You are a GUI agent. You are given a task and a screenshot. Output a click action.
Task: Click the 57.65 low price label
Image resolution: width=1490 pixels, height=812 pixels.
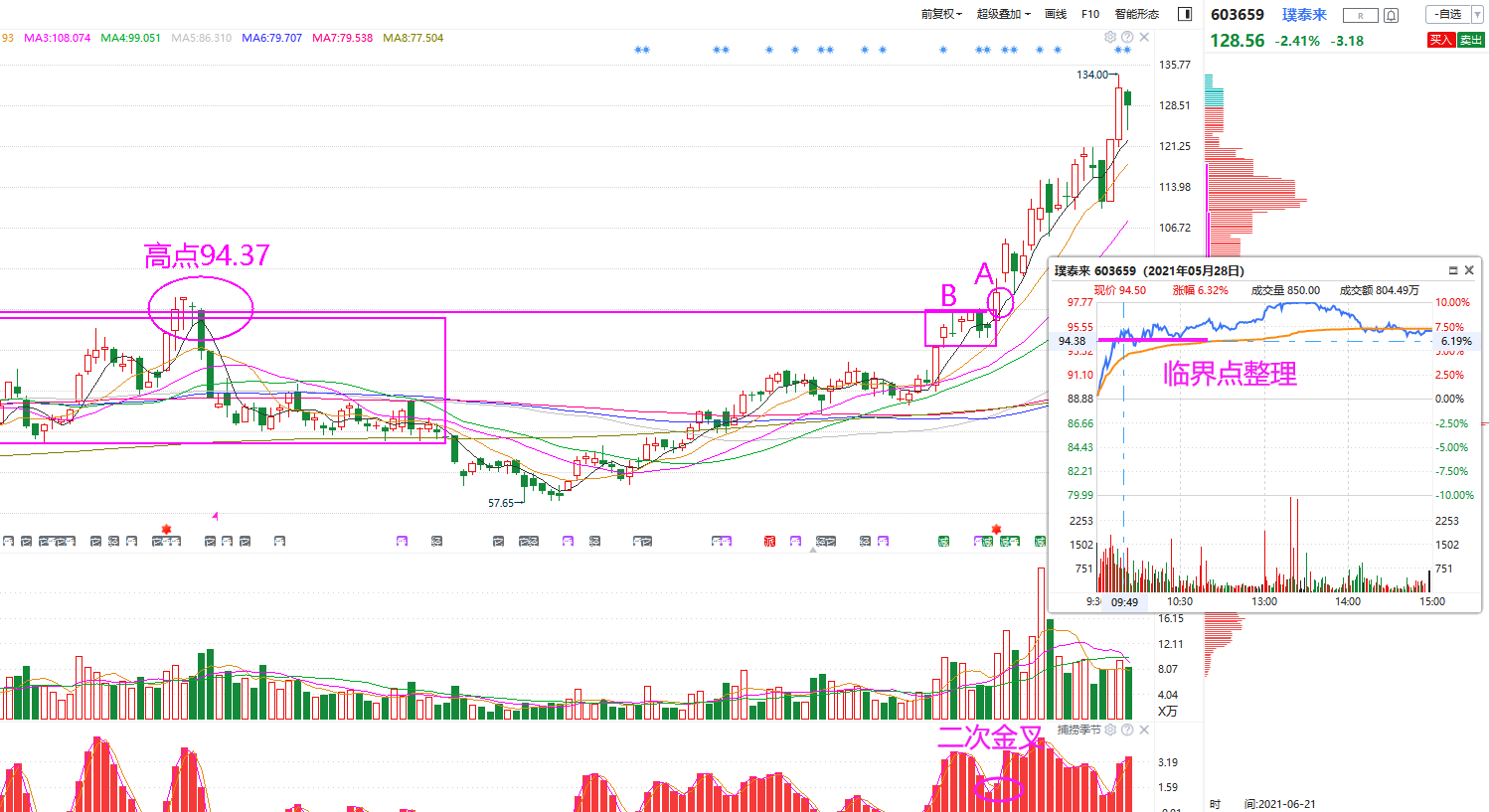click(501, 503)
